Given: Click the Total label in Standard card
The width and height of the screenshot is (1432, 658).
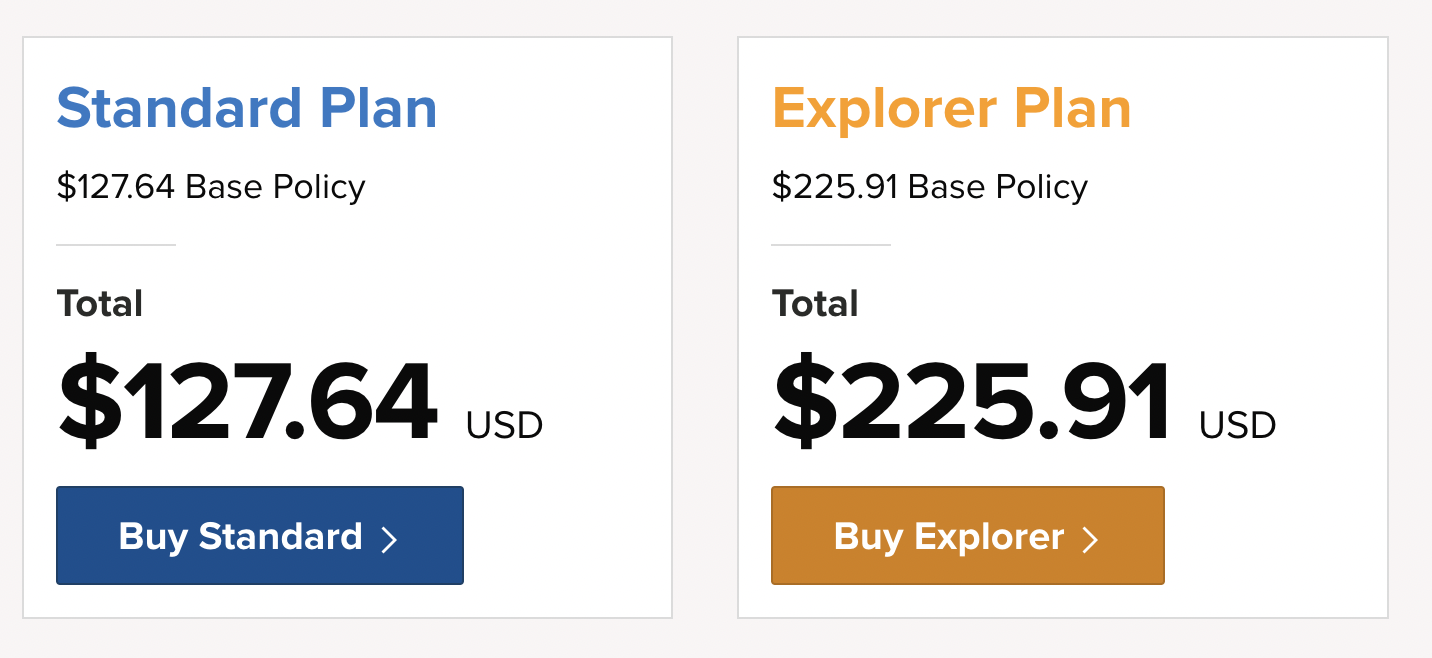Looking at the screenshot, I should click(100, 303).
